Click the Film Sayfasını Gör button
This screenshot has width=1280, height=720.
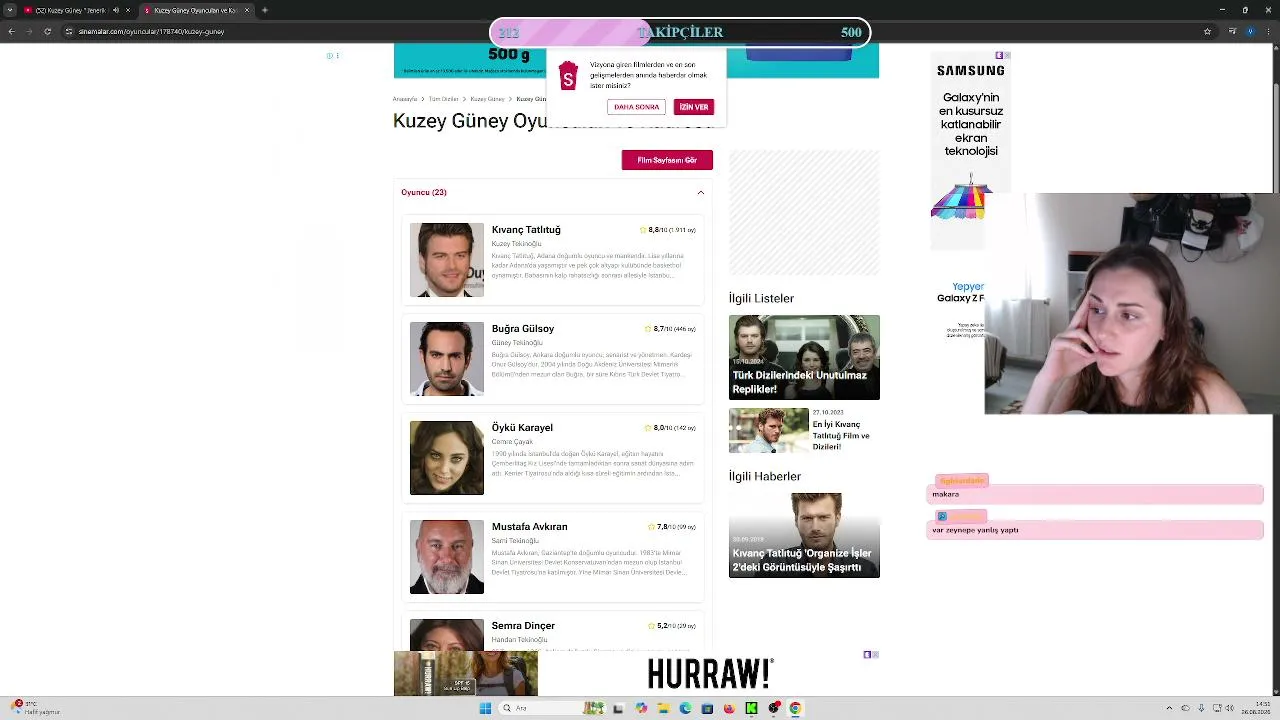pyautogui.click(x=667, y=160)
